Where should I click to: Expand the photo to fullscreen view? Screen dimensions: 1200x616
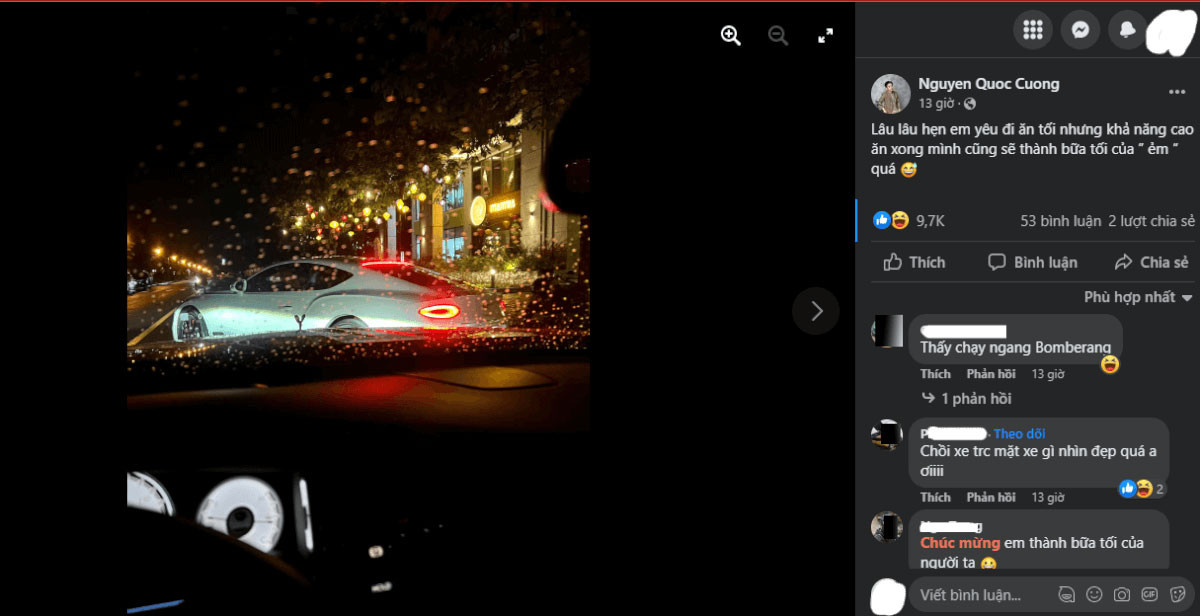825,35
